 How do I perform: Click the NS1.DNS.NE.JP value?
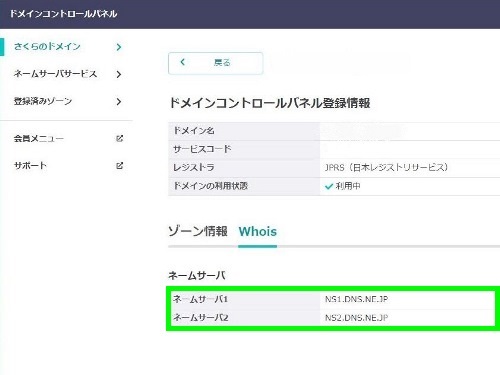[x=356, y=299]
